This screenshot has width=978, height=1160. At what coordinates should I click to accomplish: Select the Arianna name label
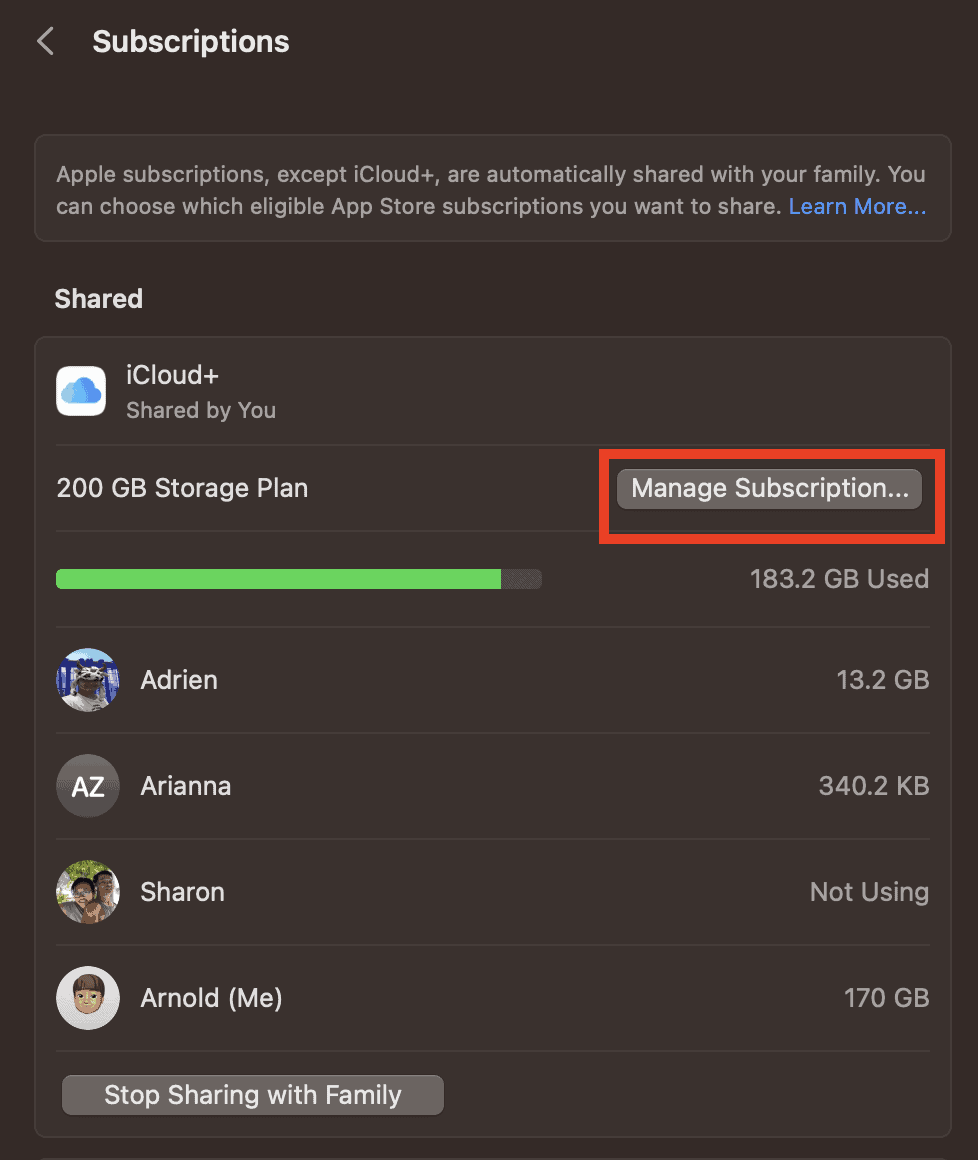[x=186, y=786]
